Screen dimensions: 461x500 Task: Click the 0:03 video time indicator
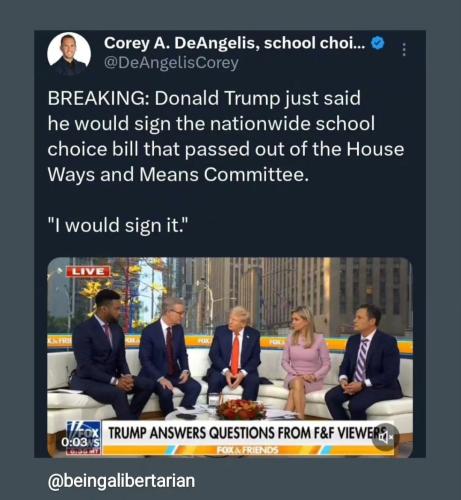(x=76, y=442)
